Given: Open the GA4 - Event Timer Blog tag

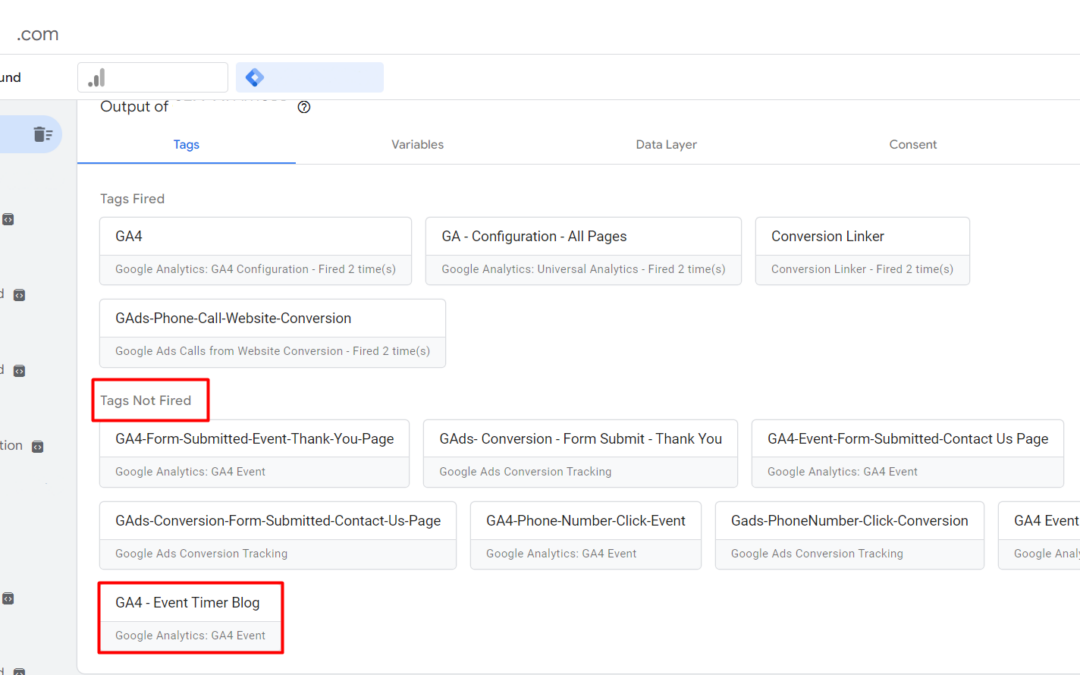Looking at the screenshot, I should [x=190, y=617].
